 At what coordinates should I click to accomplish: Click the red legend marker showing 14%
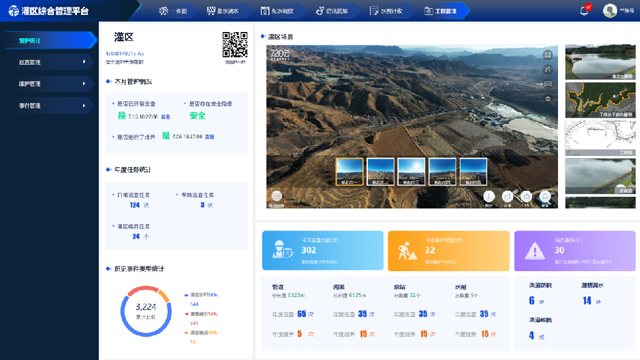(187, 314)
